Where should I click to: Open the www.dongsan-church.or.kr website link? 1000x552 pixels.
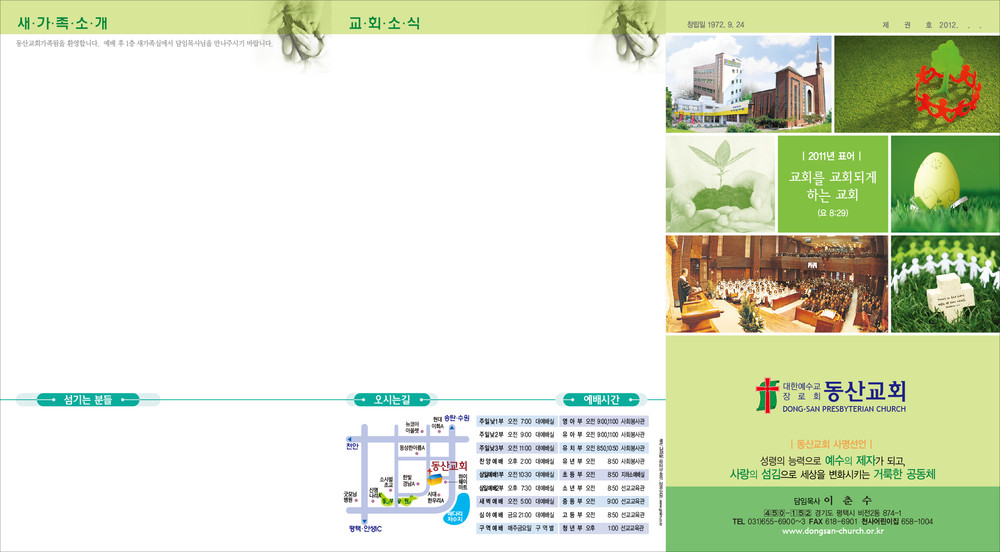(832, 531)
